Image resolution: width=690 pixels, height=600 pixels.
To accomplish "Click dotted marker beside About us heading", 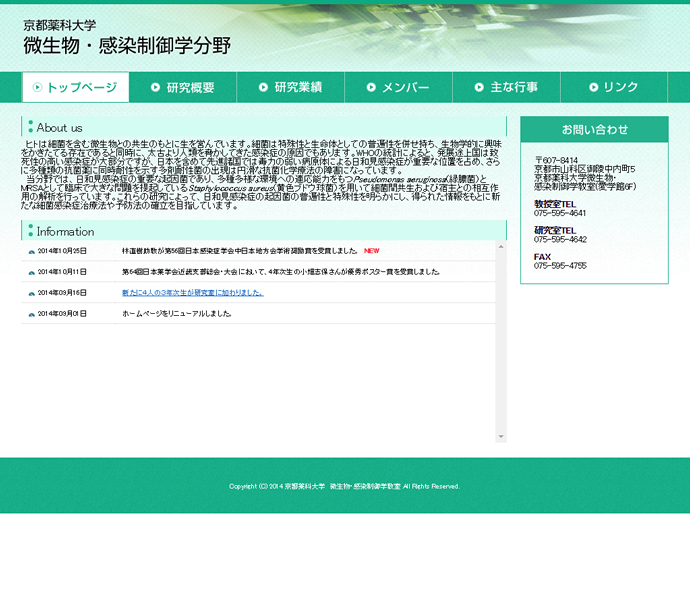I will pos(30,127).
